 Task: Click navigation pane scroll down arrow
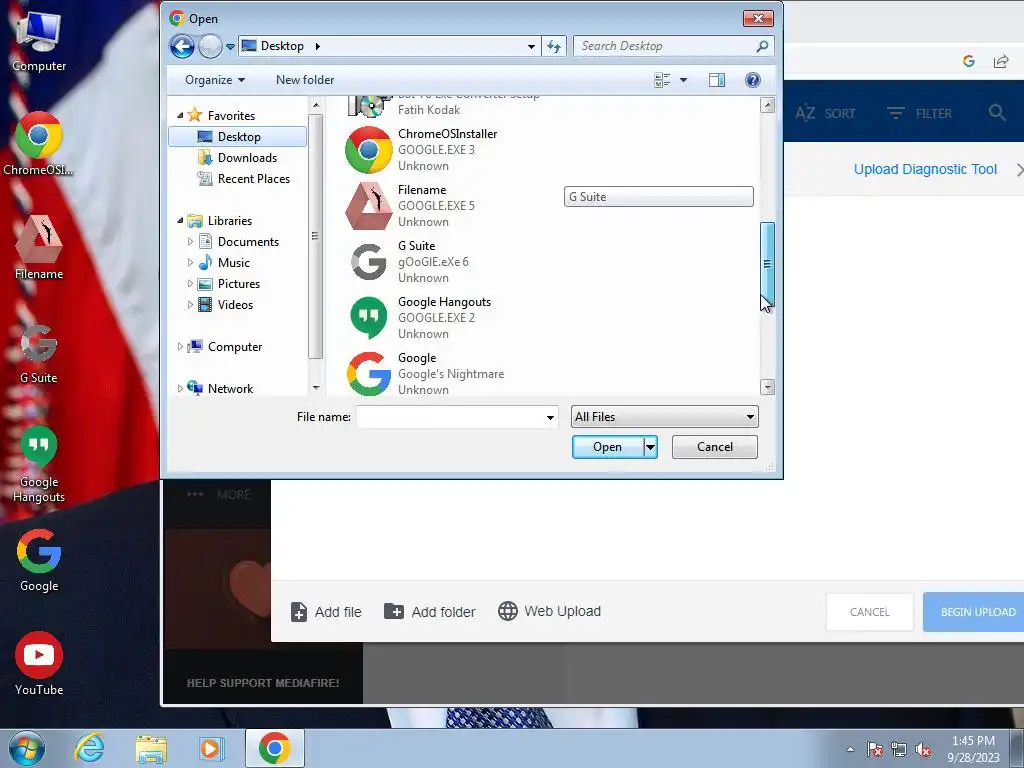316,388
